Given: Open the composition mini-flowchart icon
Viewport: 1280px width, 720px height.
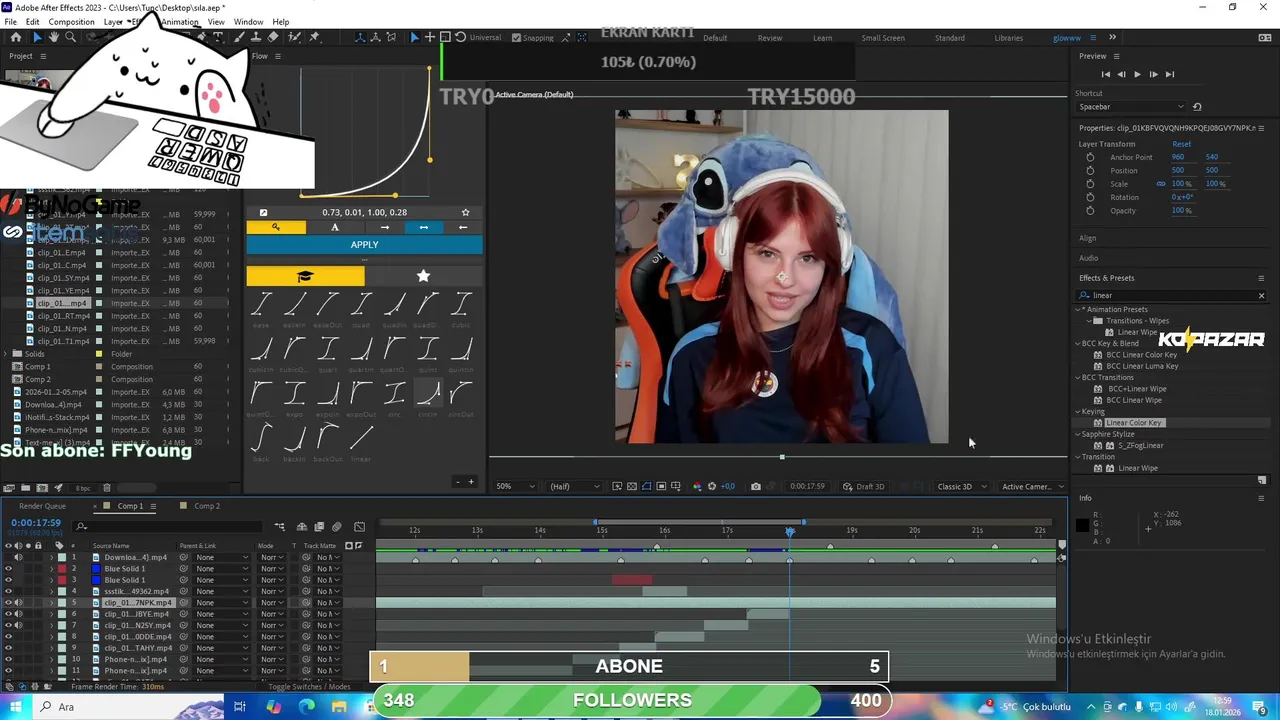Looking at the screenshot, I should pos(279,527).
